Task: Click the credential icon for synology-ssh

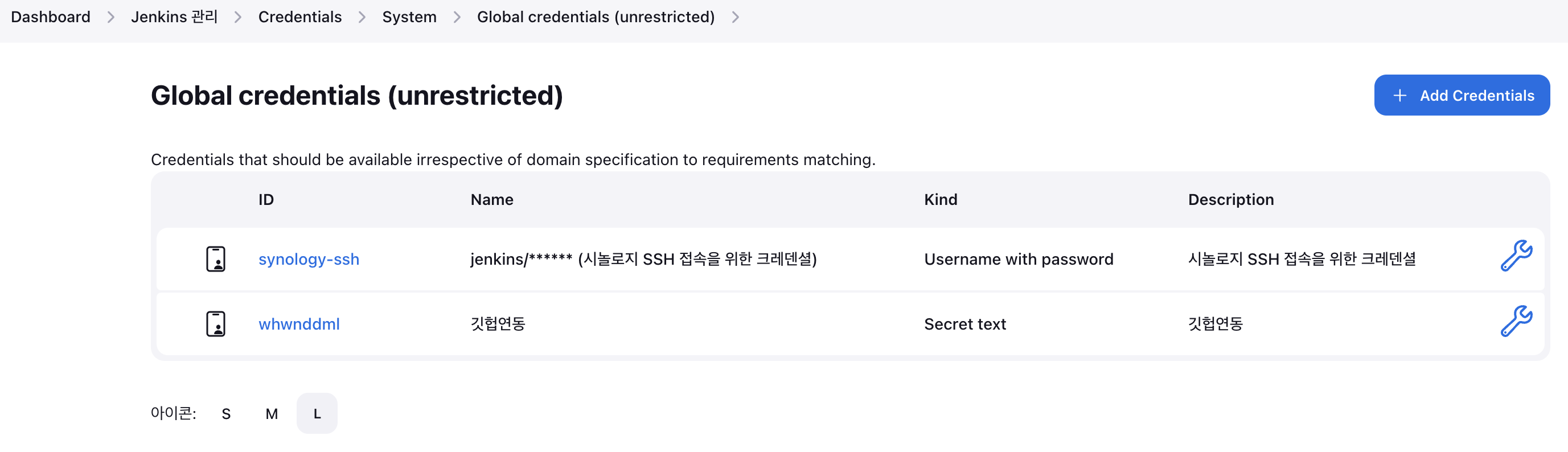Action: tap(215, 259)
